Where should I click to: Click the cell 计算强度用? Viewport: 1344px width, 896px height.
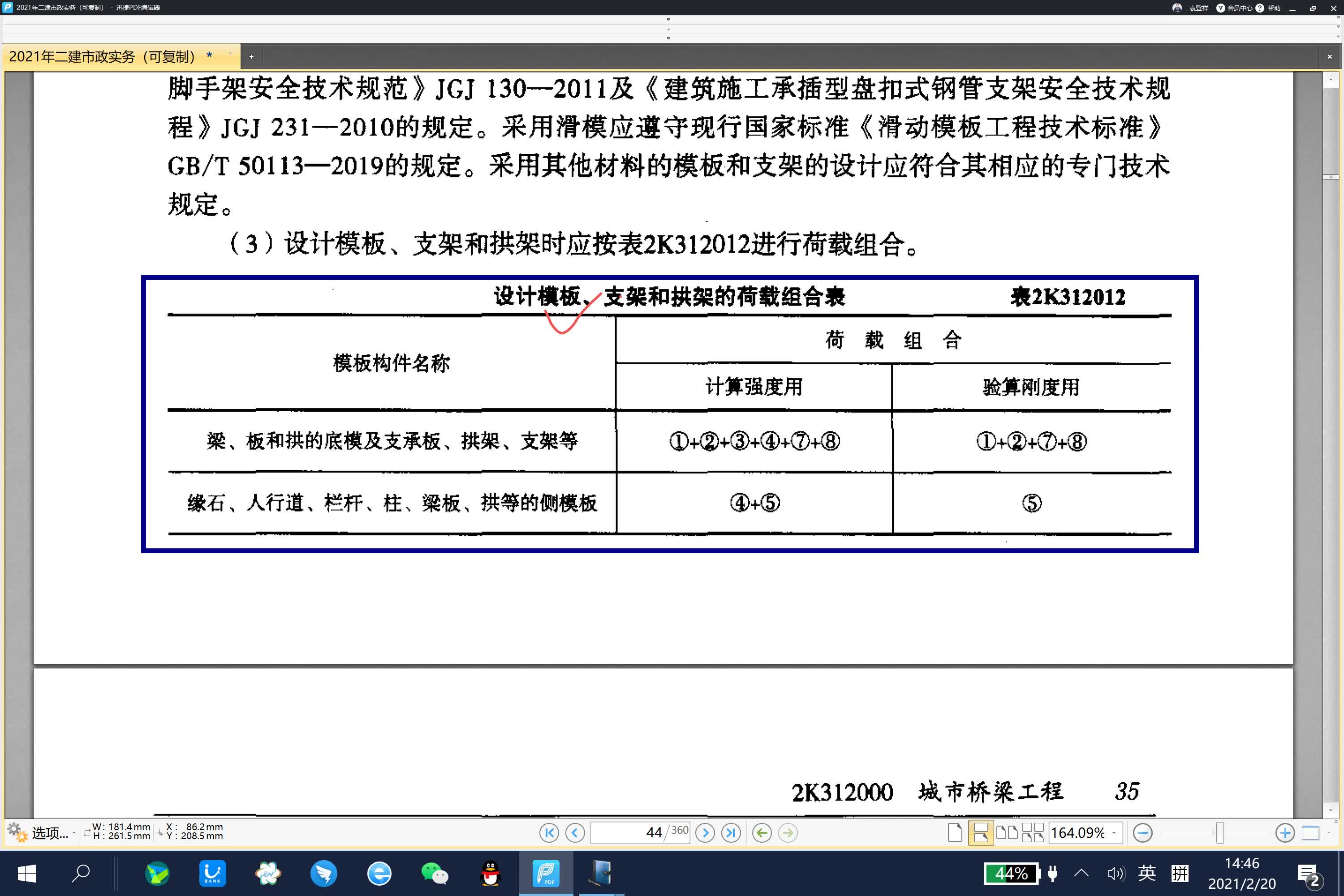pyautogui.click(x=754, y=387)
